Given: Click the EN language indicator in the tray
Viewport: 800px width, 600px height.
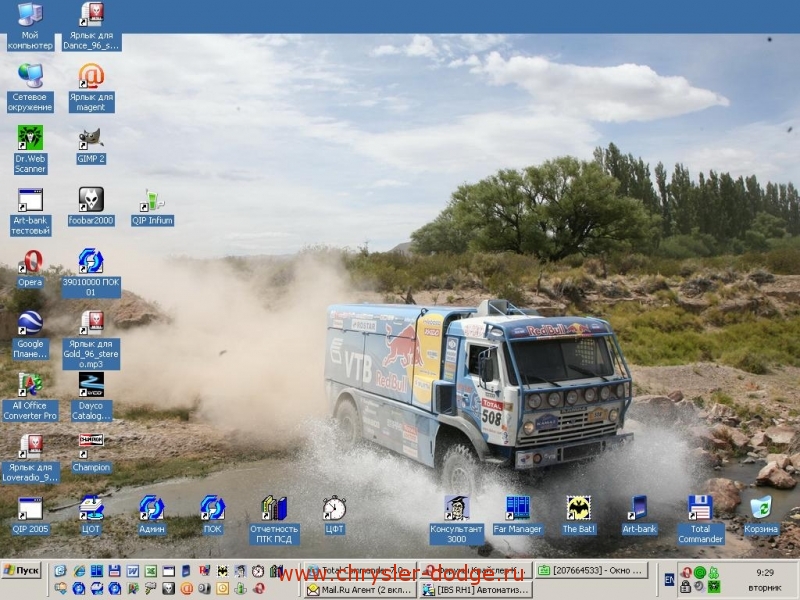Looking at the screenshot, I should click(669, 580).
